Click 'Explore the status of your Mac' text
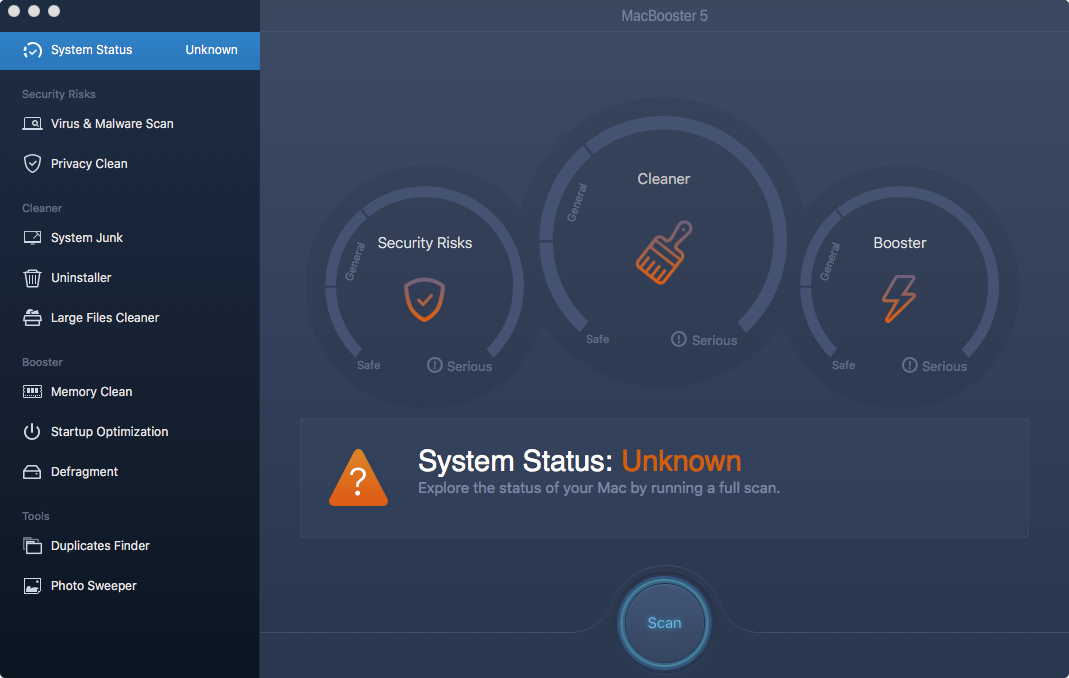This screenshot has height=678, width=1069. coord(599,488)
